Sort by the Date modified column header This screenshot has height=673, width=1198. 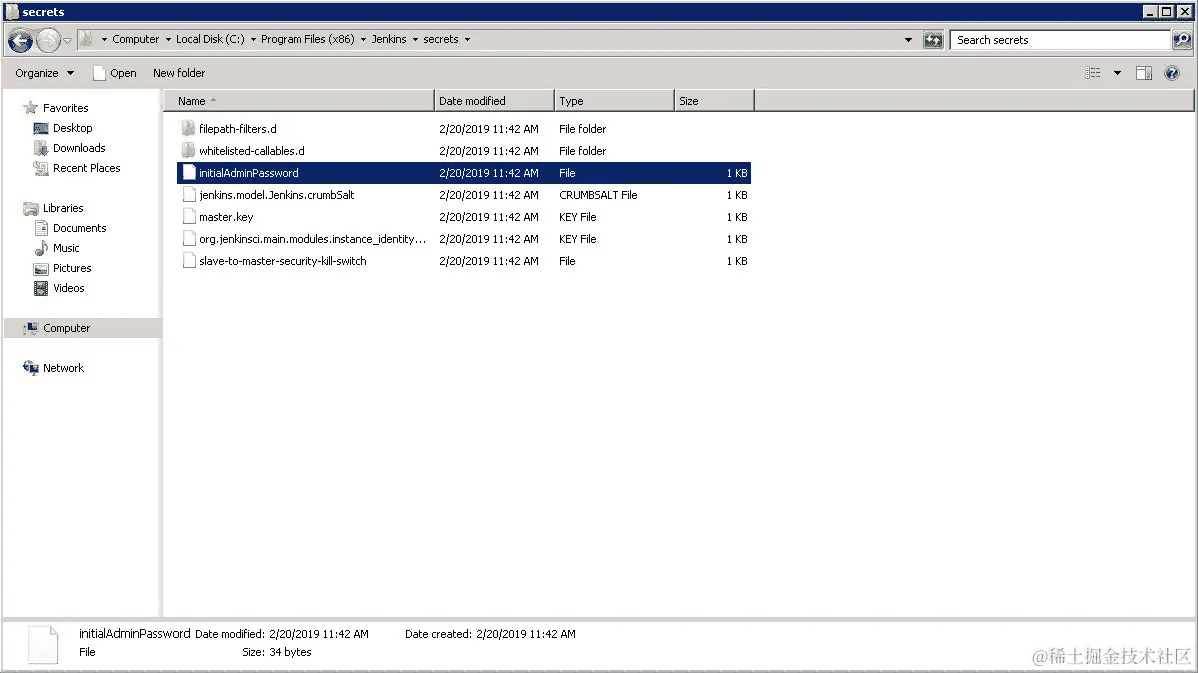click(x=494, y=101)
